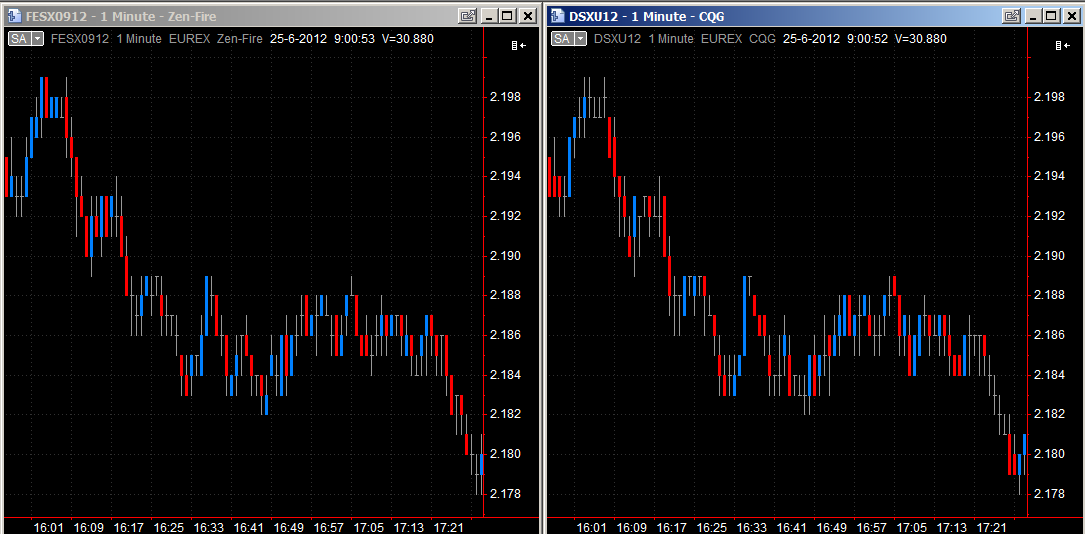This screenshot has height=534, width=1085.
Task: Click the 16:49 time label in DSXU12 chart
Action: coord(832,527)
